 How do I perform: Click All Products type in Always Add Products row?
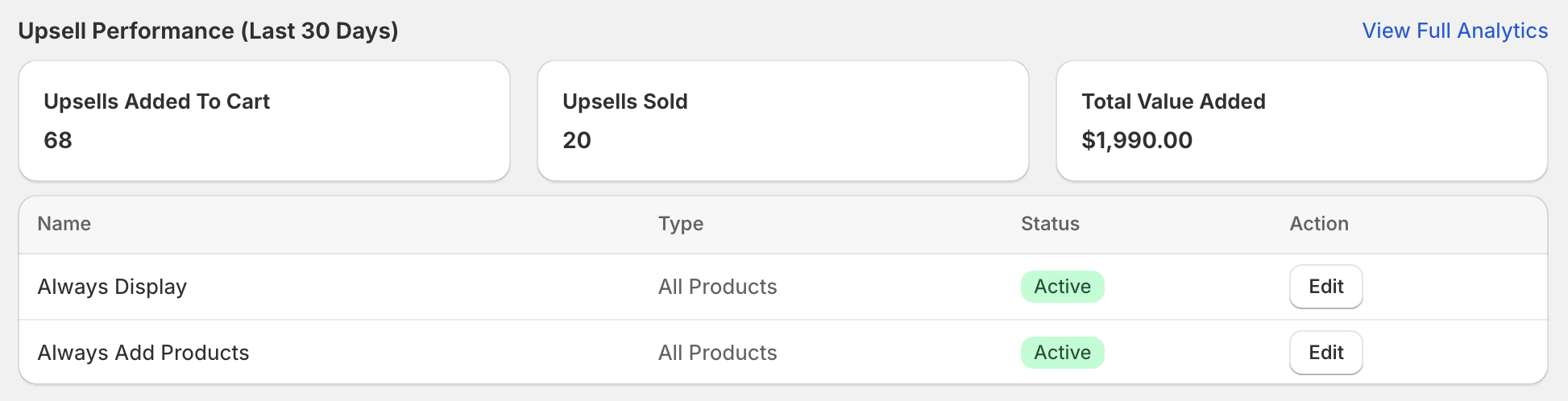[x=717, y=353]
